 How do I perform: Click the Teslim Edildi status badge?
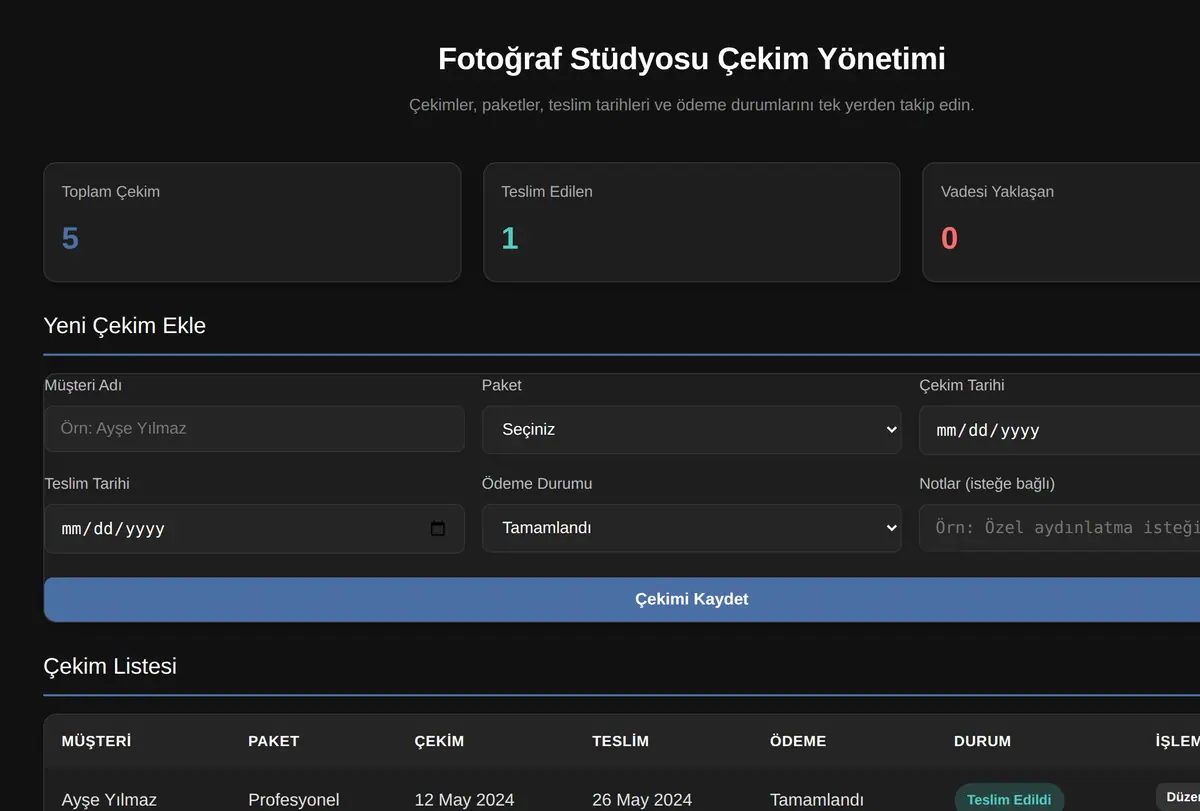point(1009,799)
